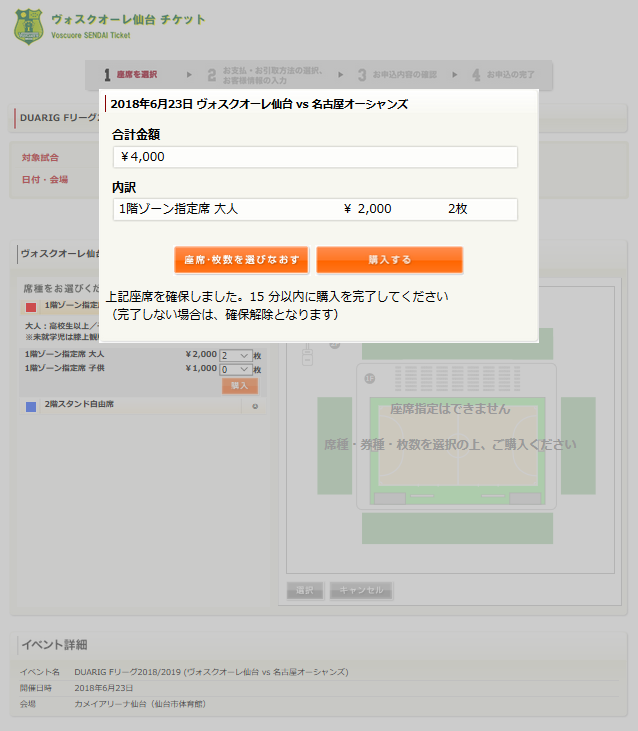Open the adult ticket quantity dropdown showing 2
This screenshot has width=638, height=731.
pyautogui.click(x=236, y=356)
